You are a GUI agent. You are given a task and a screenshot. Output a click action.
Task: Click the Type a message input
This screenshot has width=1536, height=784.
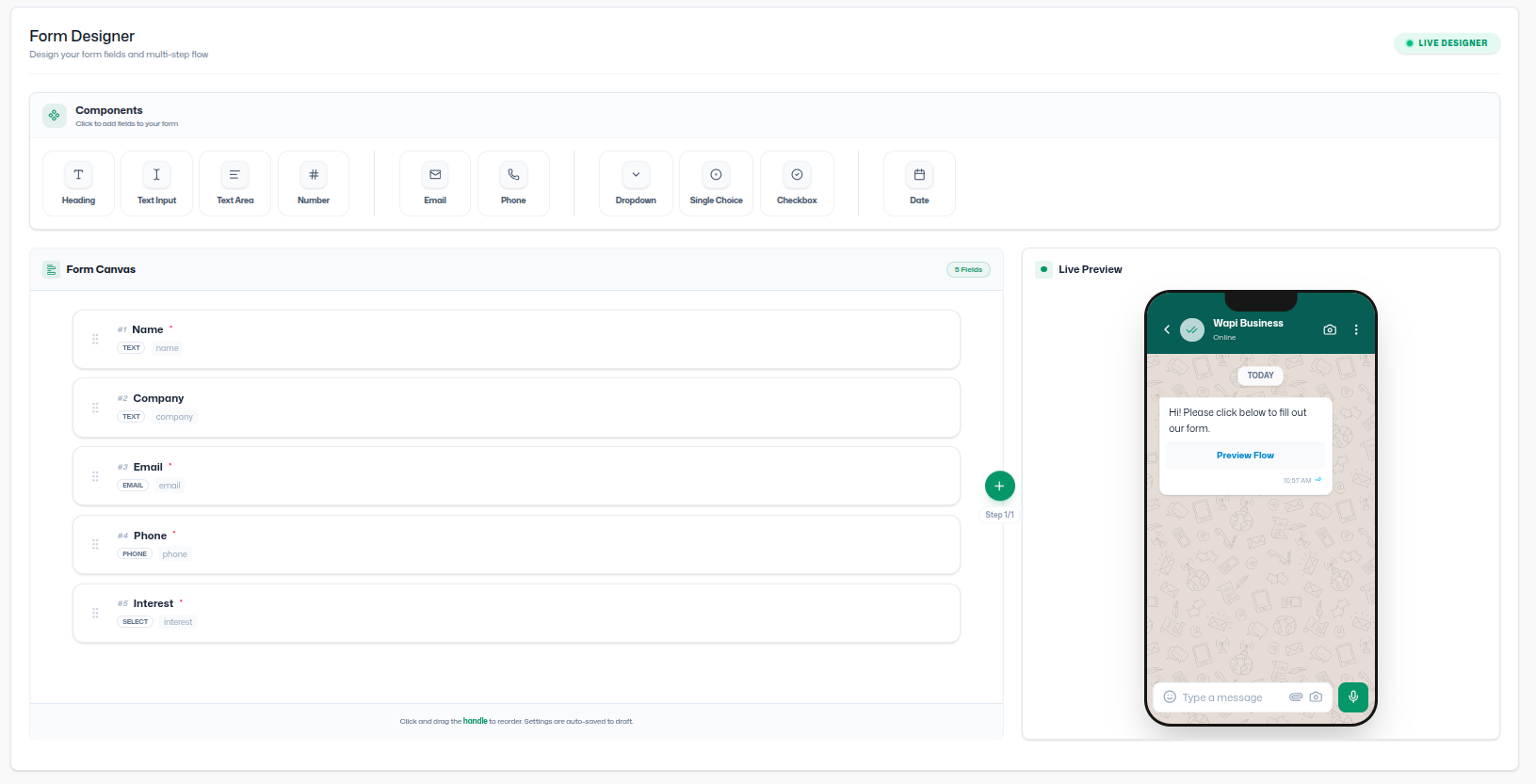pyautogui.click(x=1222, y=697)
